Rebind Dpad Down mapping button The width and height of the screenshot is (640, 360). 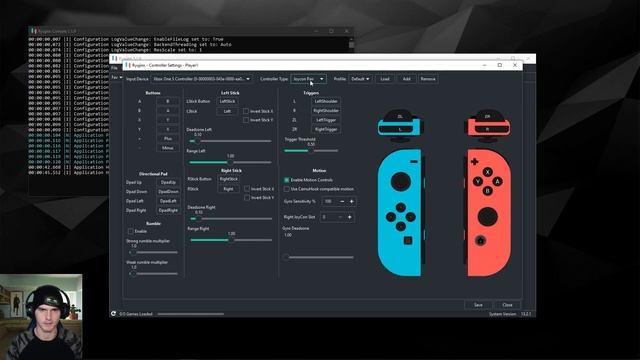tap(168, 191)
